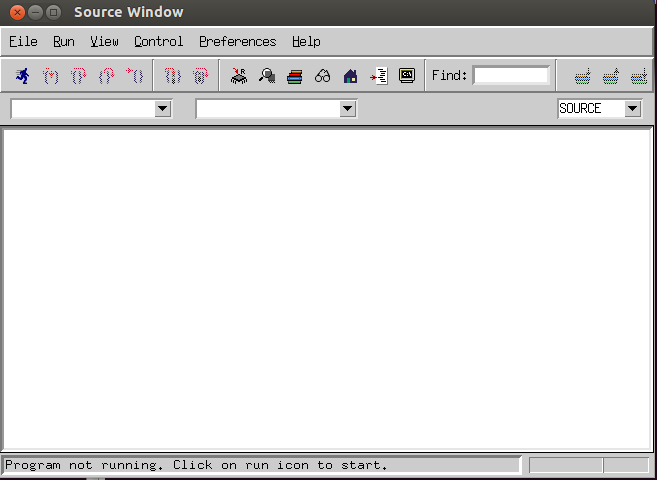Open the Stack books icon
Viewport: 657px width, 480px height.
[295, 77]
